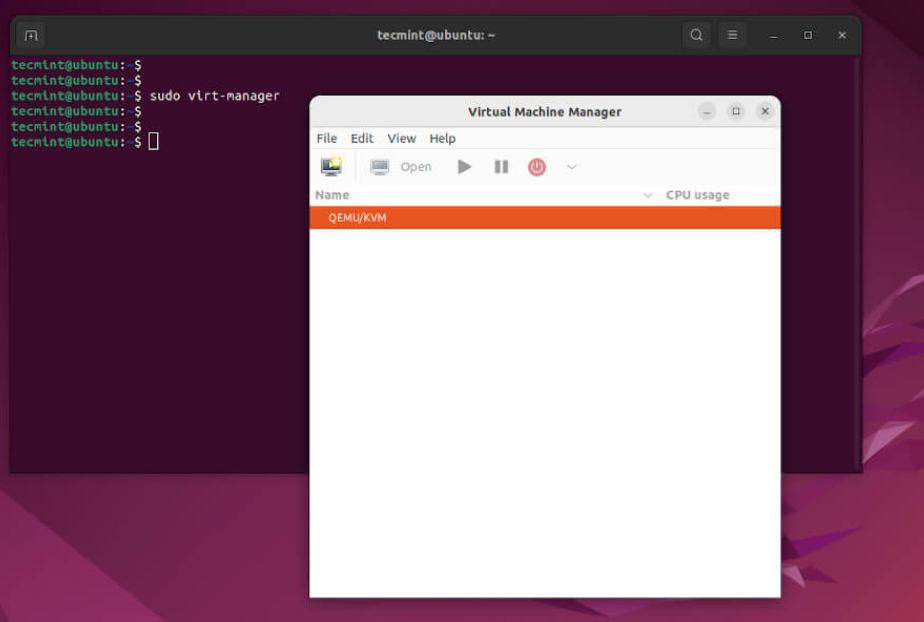924x622 pixels.
Task: Start the virtual machine with Run
Action: pyautogui.click(x=464, y=167)
